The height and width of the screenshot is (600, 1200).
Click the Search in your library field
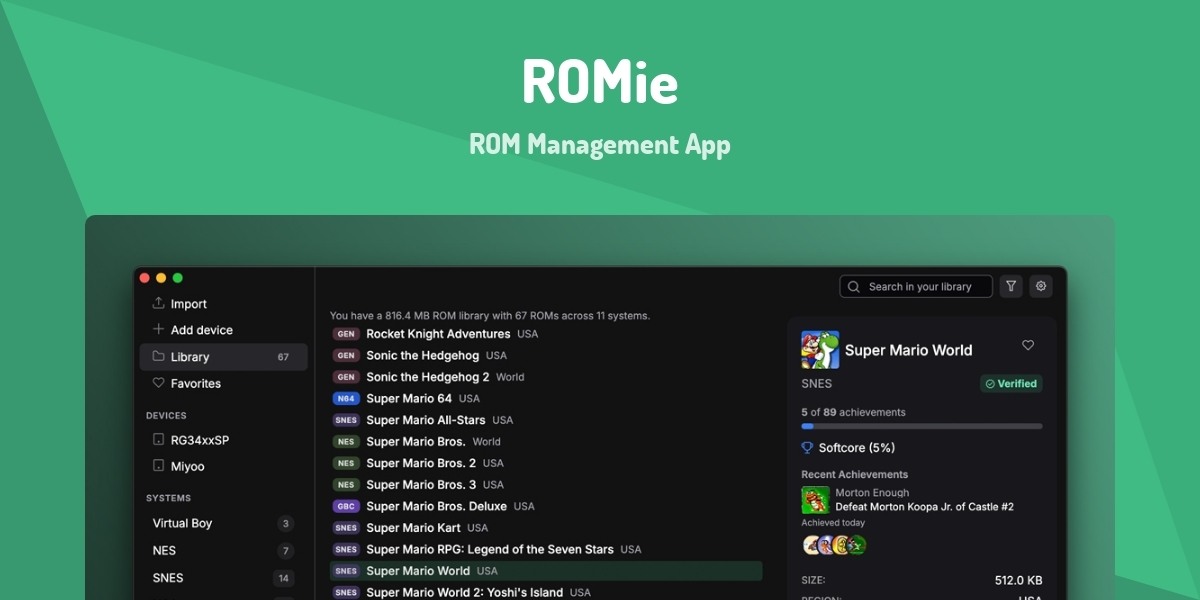tap(916, 287)
